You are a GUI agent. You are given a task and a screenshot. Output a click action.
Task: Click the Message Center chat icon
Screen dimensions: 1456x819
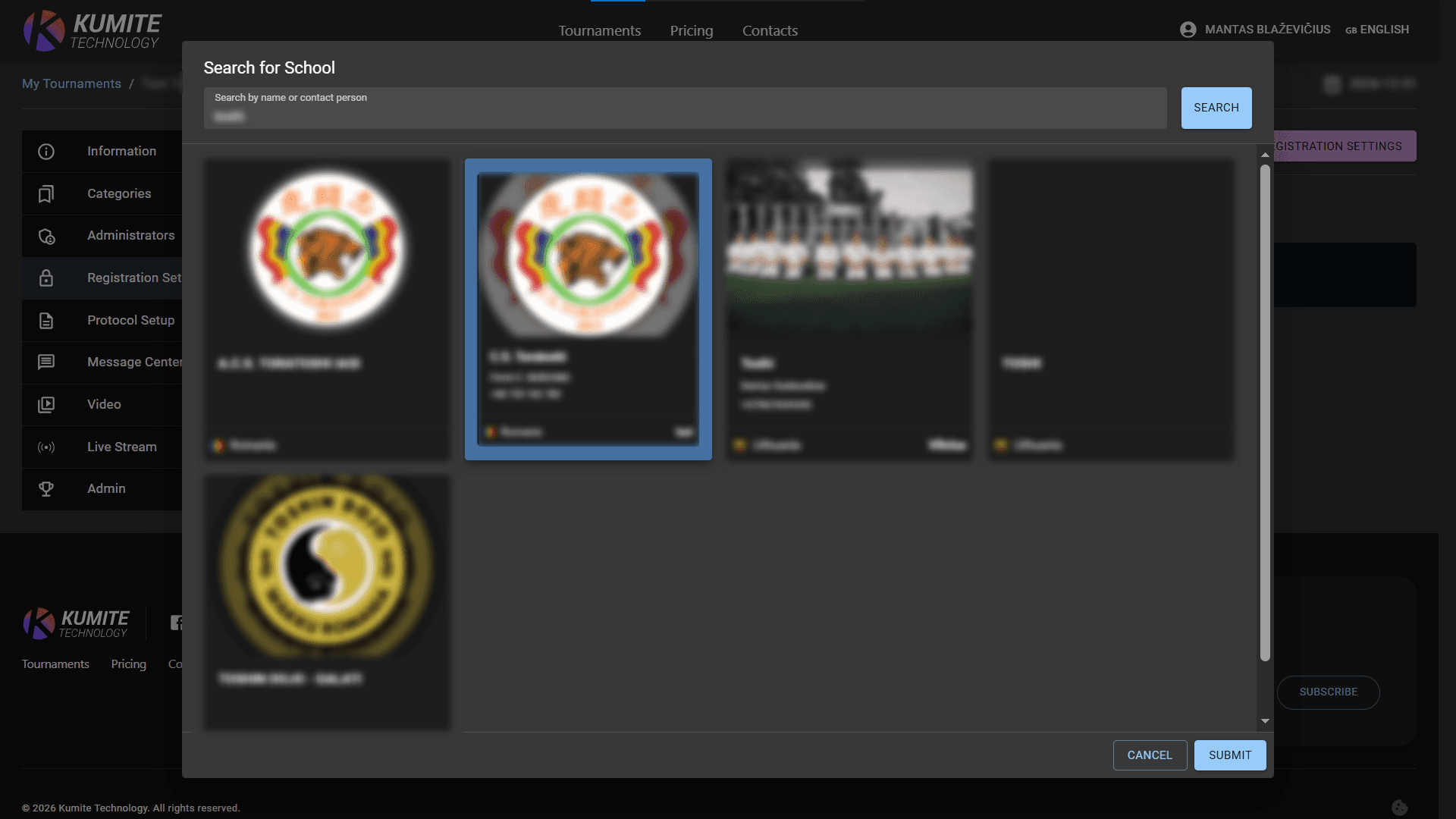[x=46, y=362]
